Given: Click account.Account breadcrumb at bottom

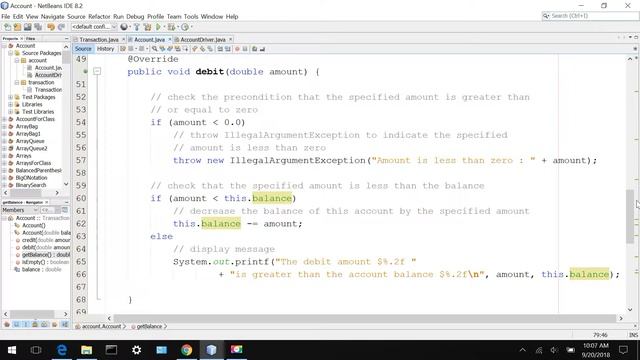Looking at the screenshot, I should pos(101,327).
